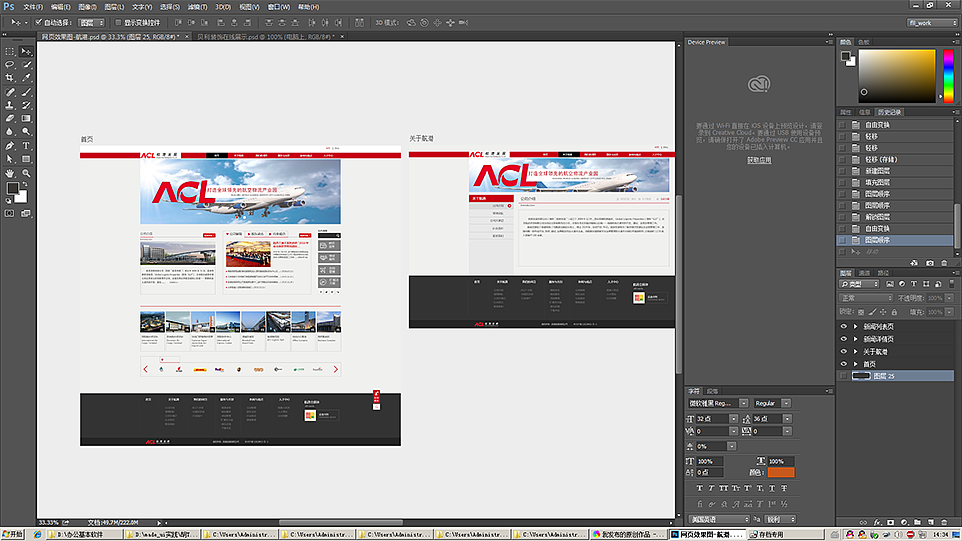Click the layer style fx icon

tap(877, 522)
